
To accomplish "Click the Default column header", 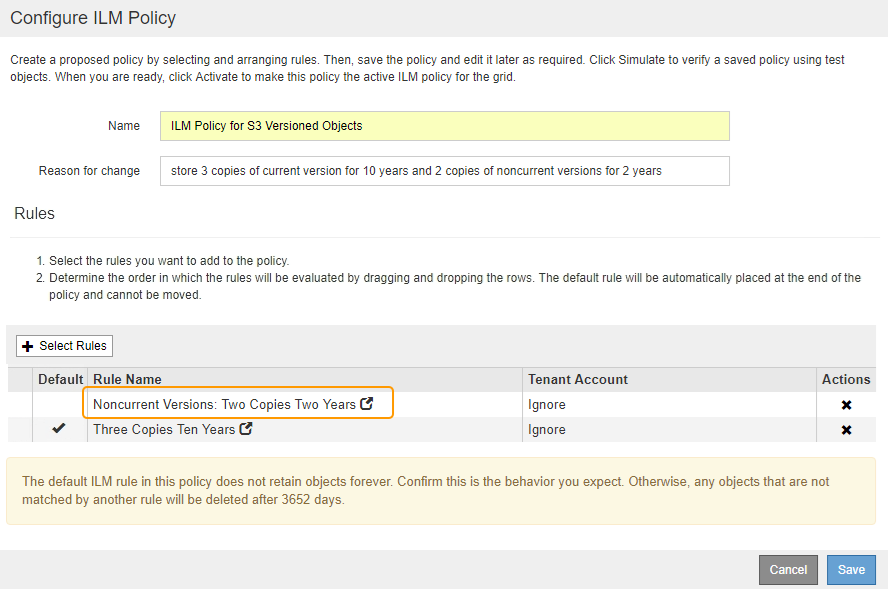I will click(61, 379).
